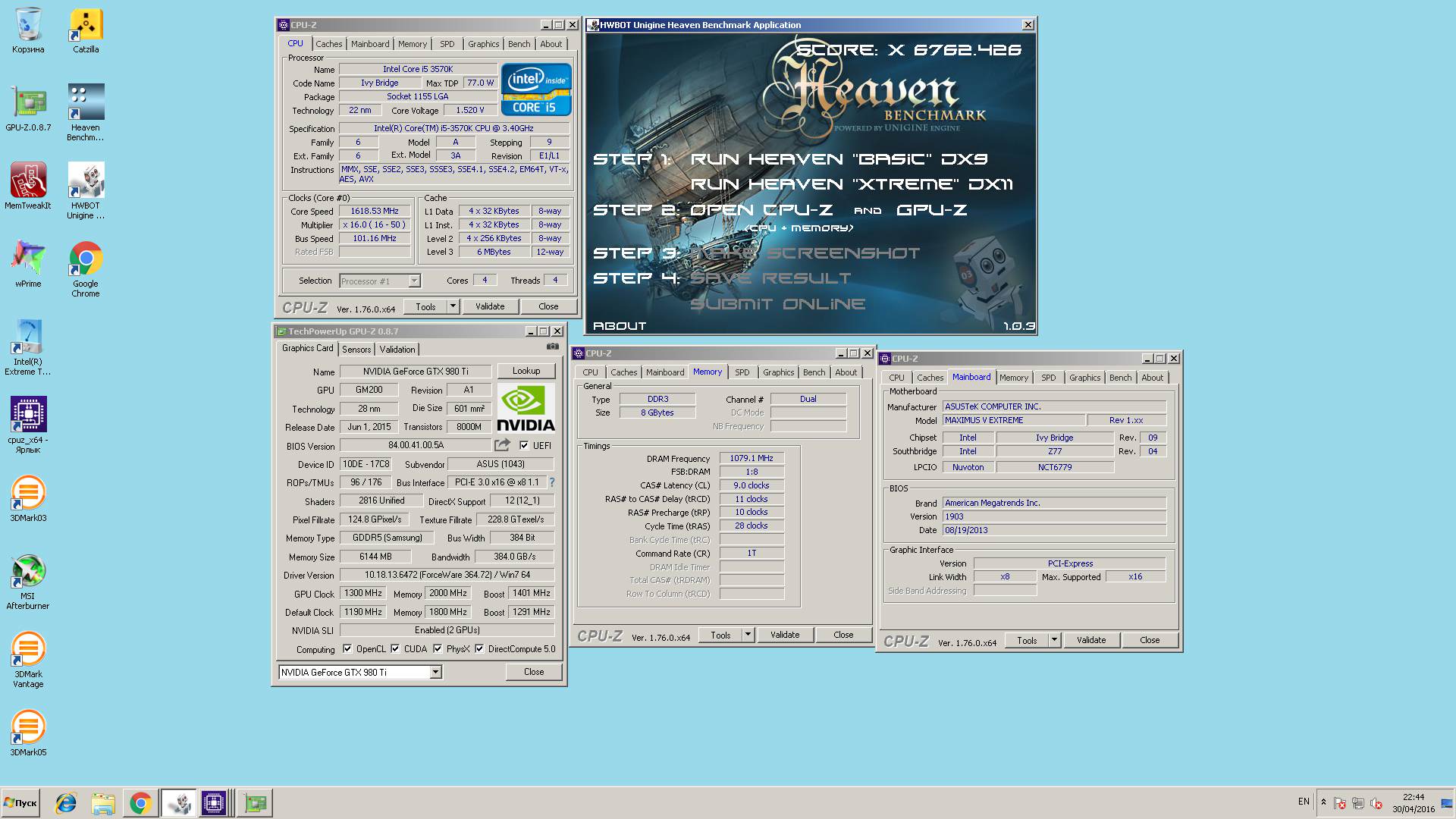This screenshot has width=1456, height=819.
Task: Open SPD tab in CPU-Z Memory window
Action: pyautogui.click(x=742, y=372)
